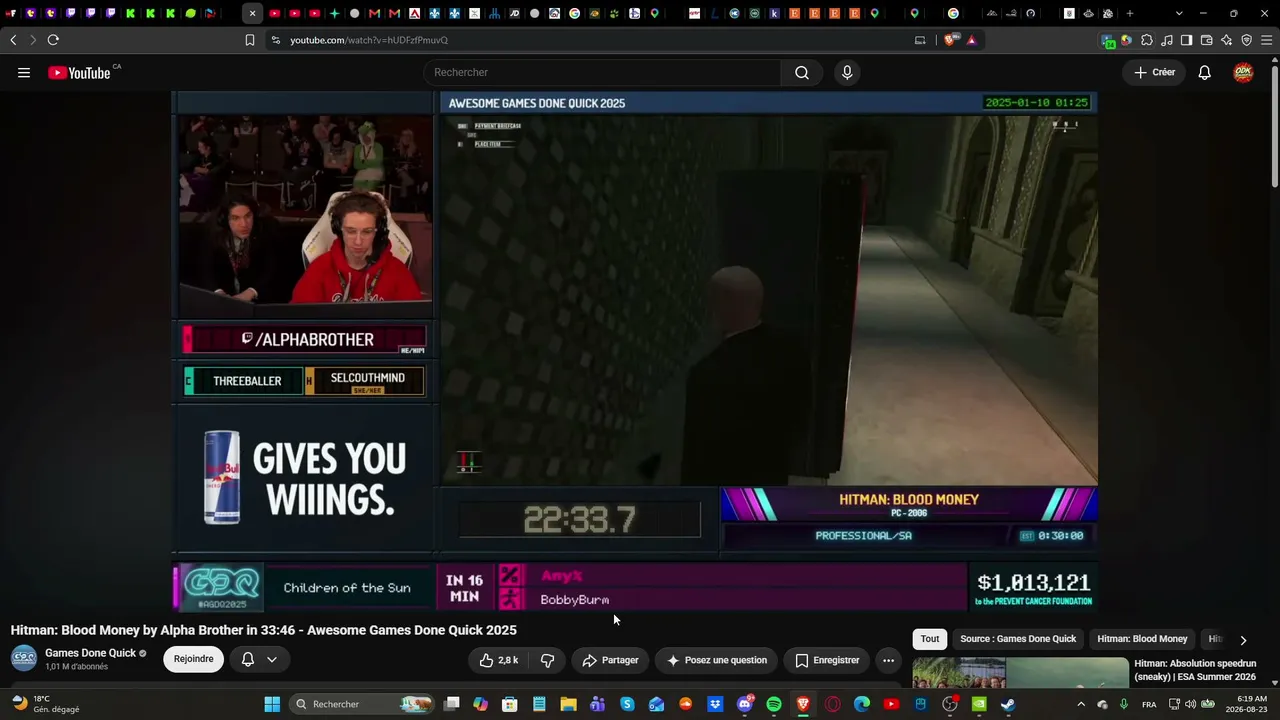Go forward in the browser

(x=33, y=40)
